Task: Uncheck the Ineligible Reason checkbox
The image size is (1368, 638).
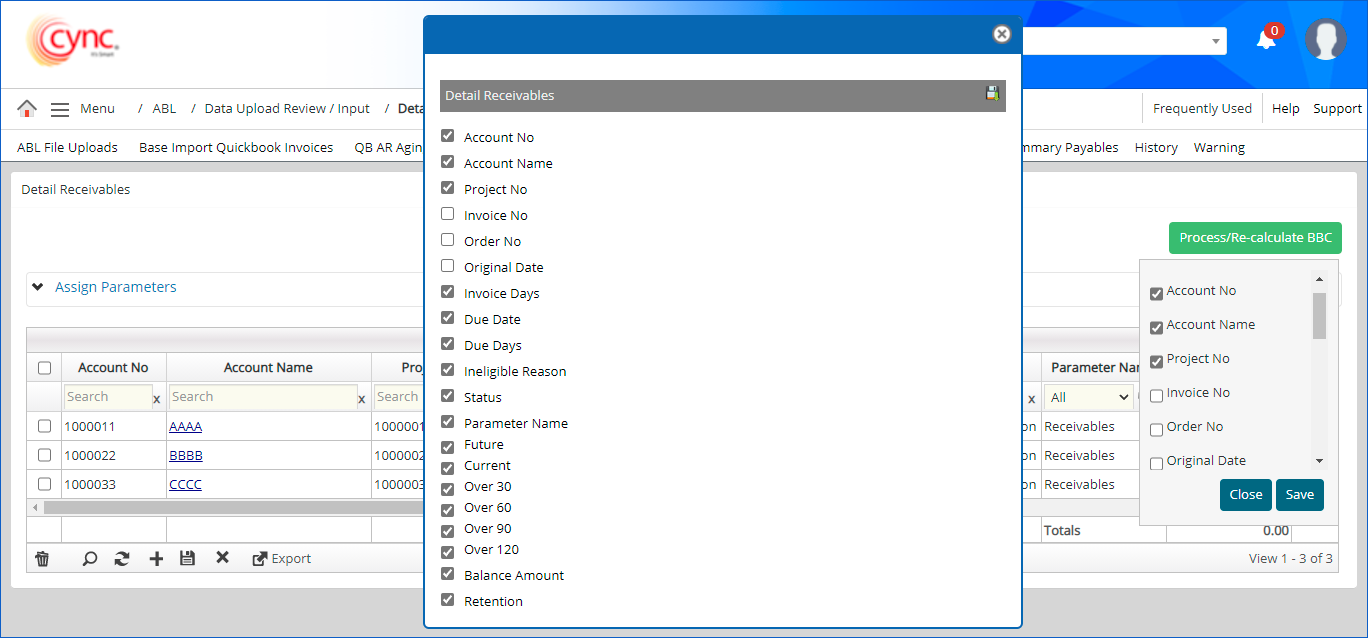Action: (x=448, y=370)
